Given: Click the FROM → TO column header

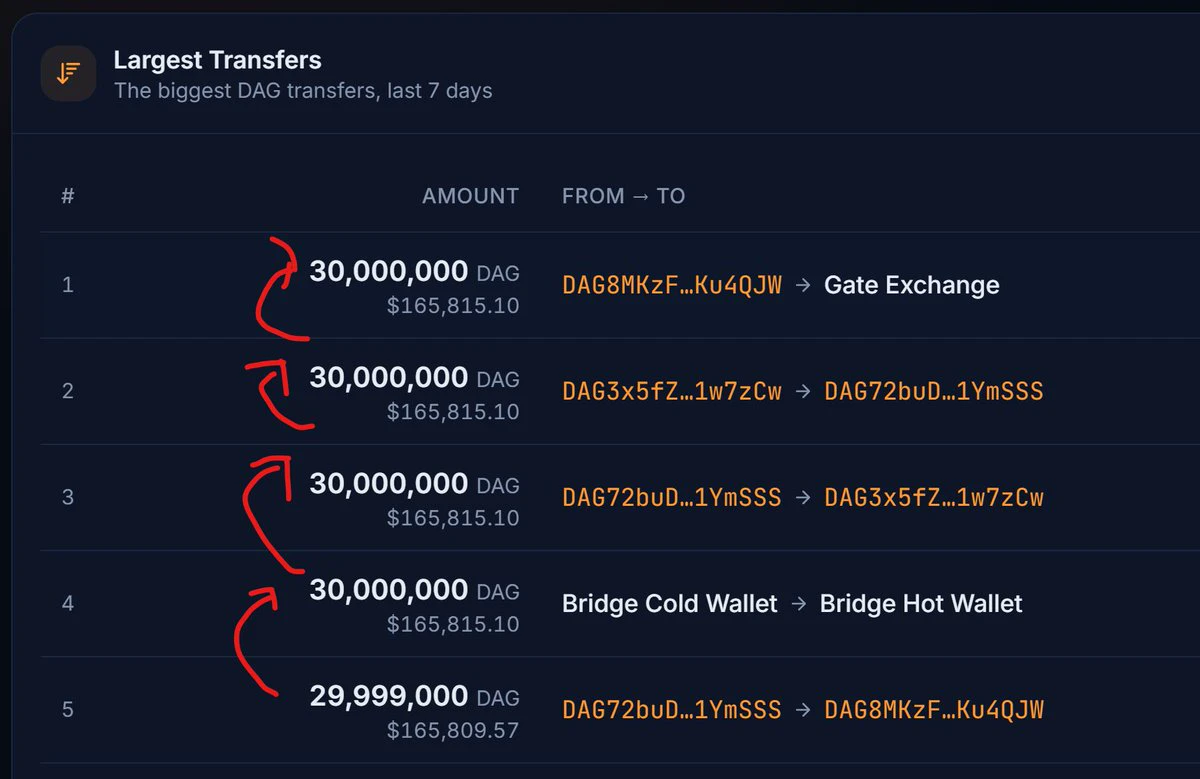Looking at the screenshot, I should click(x=624, y=196).
